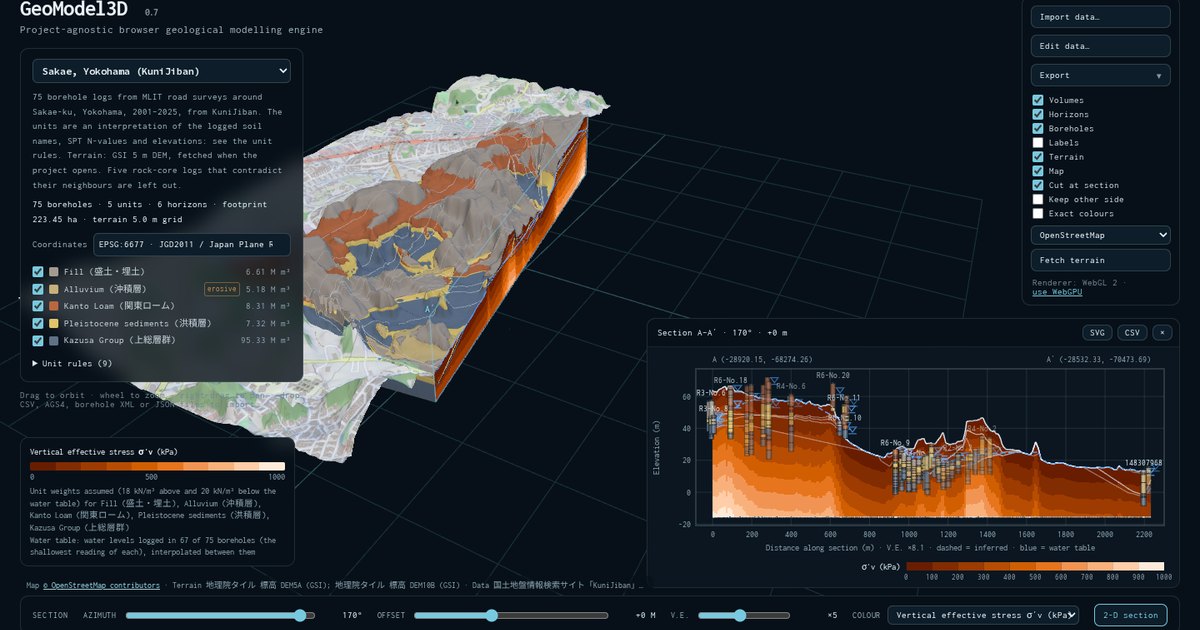Uncheck the Terrain checkbox
The height and width of the screenshot is (630, 1200).
pyautogui.click(x=1038, y=157)
